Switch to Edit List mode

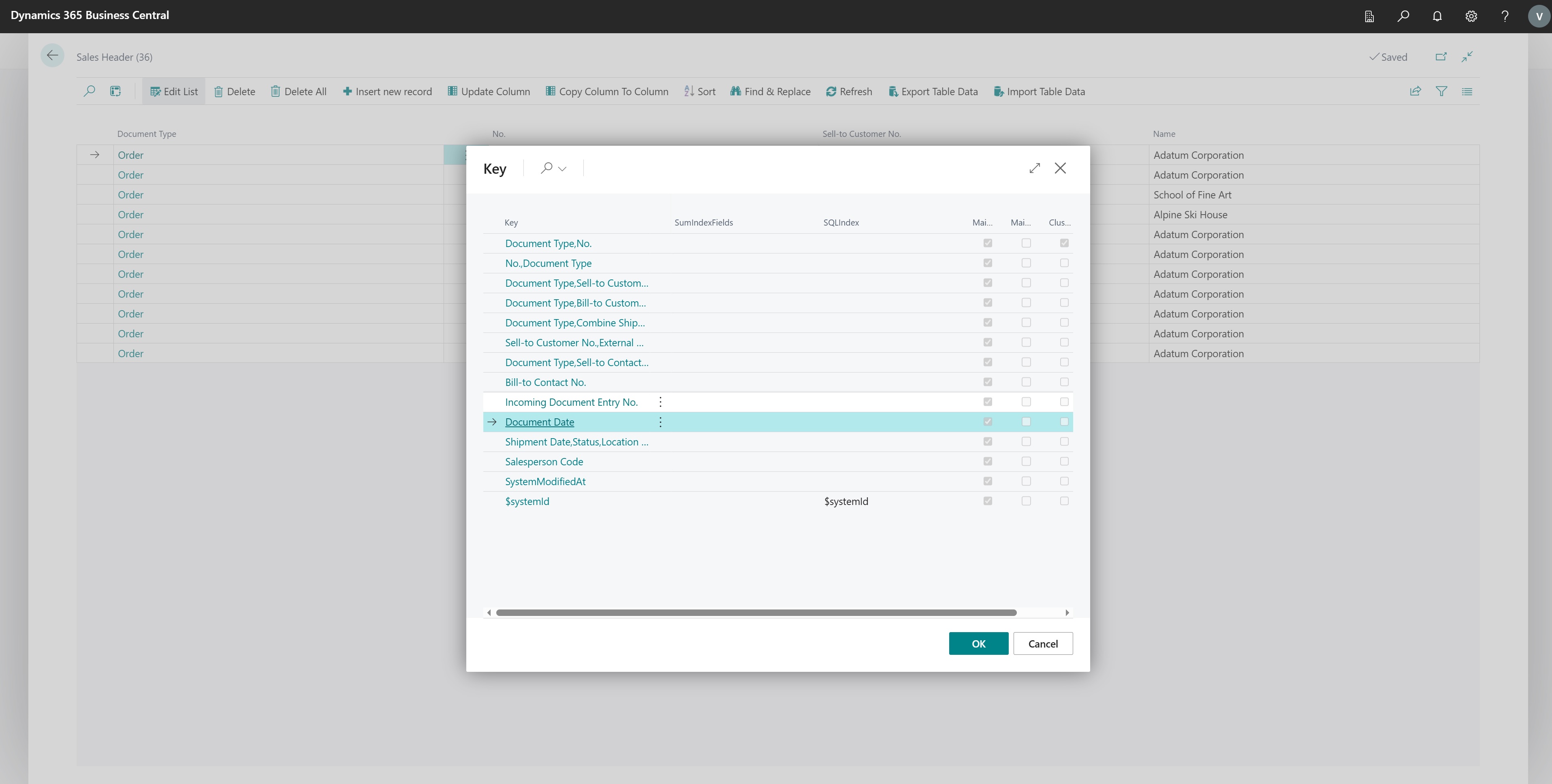point(173,91)
